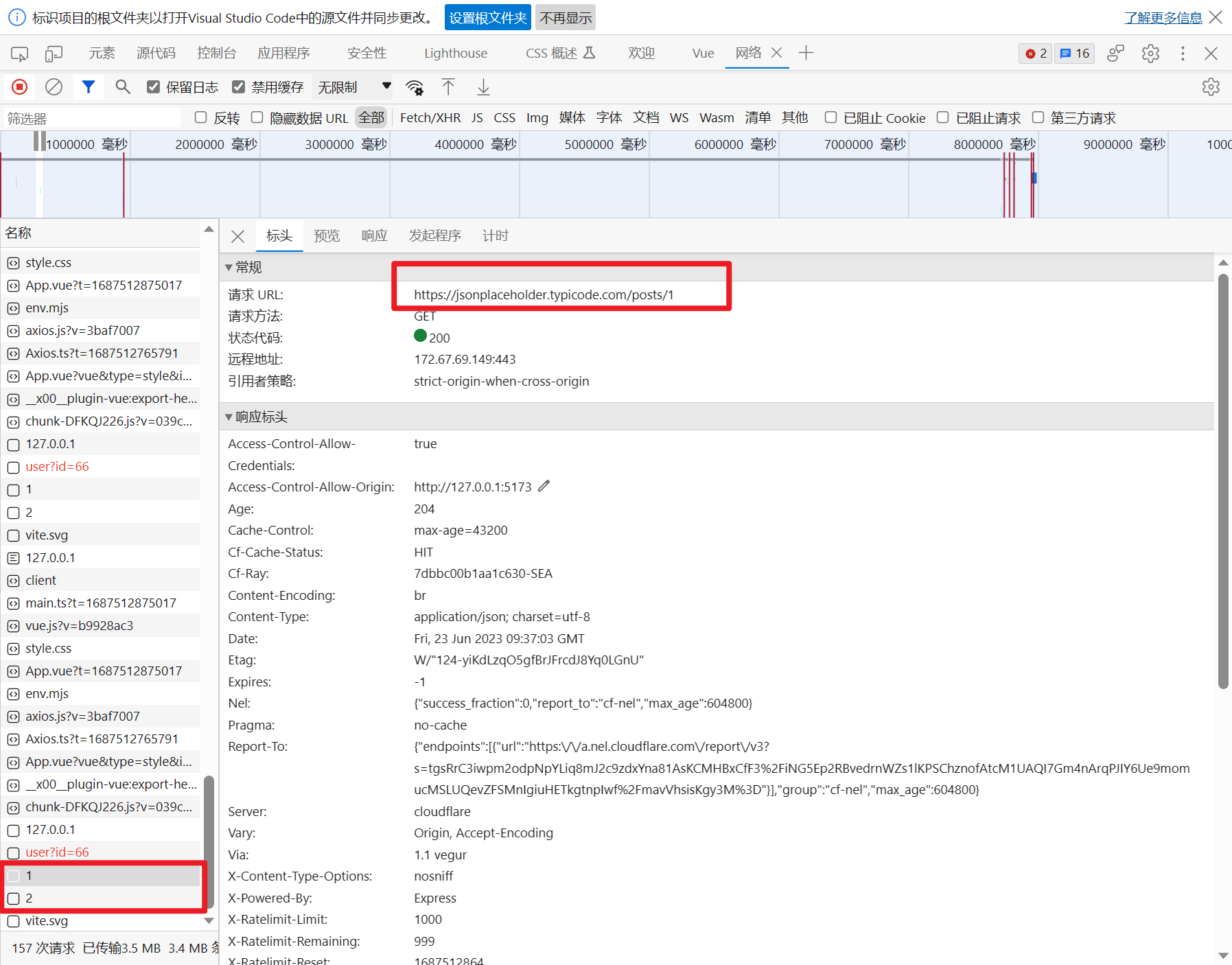Click the CSS overview flask icon
This screenshot has height=965, width=1232.
coord(589,53)
